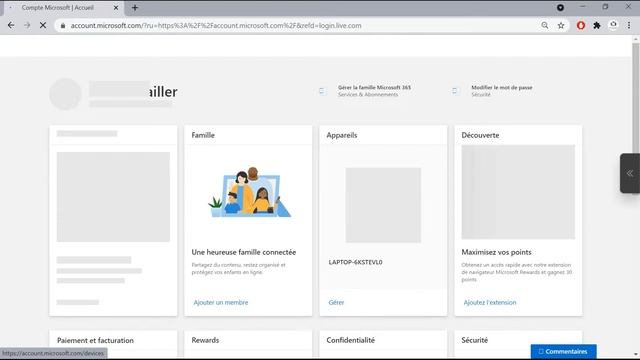Click the profile picture placeholder

coord(65,94)
